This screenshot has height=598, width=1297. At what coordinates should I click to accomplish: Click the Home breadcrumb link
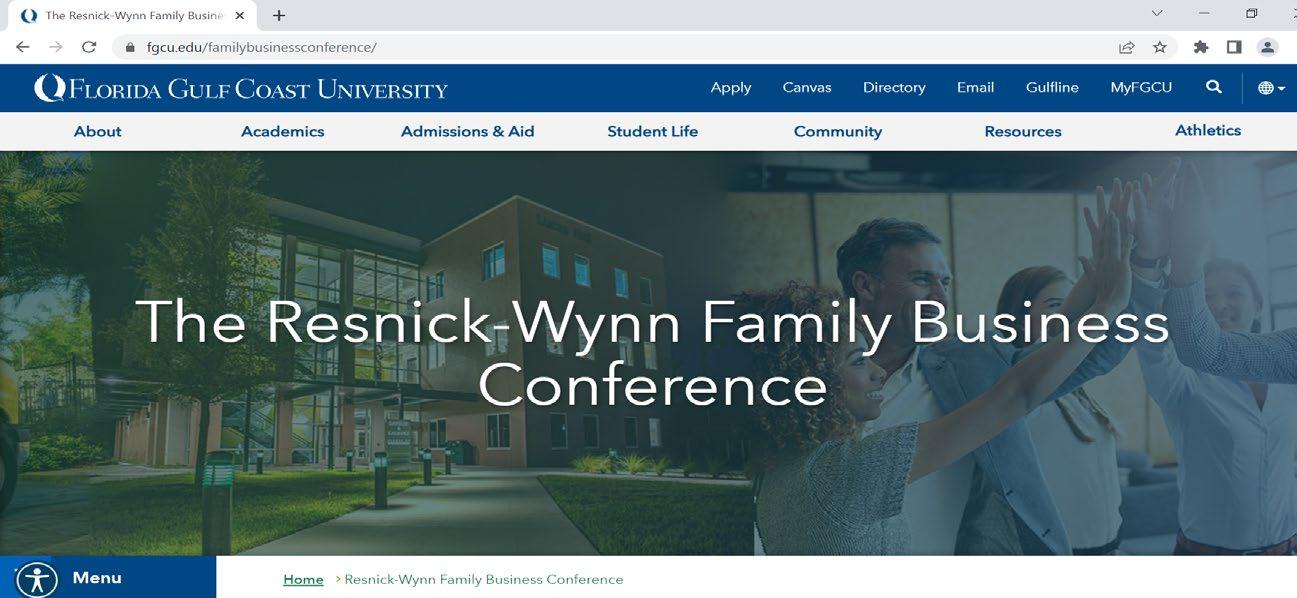pos(303,580)
